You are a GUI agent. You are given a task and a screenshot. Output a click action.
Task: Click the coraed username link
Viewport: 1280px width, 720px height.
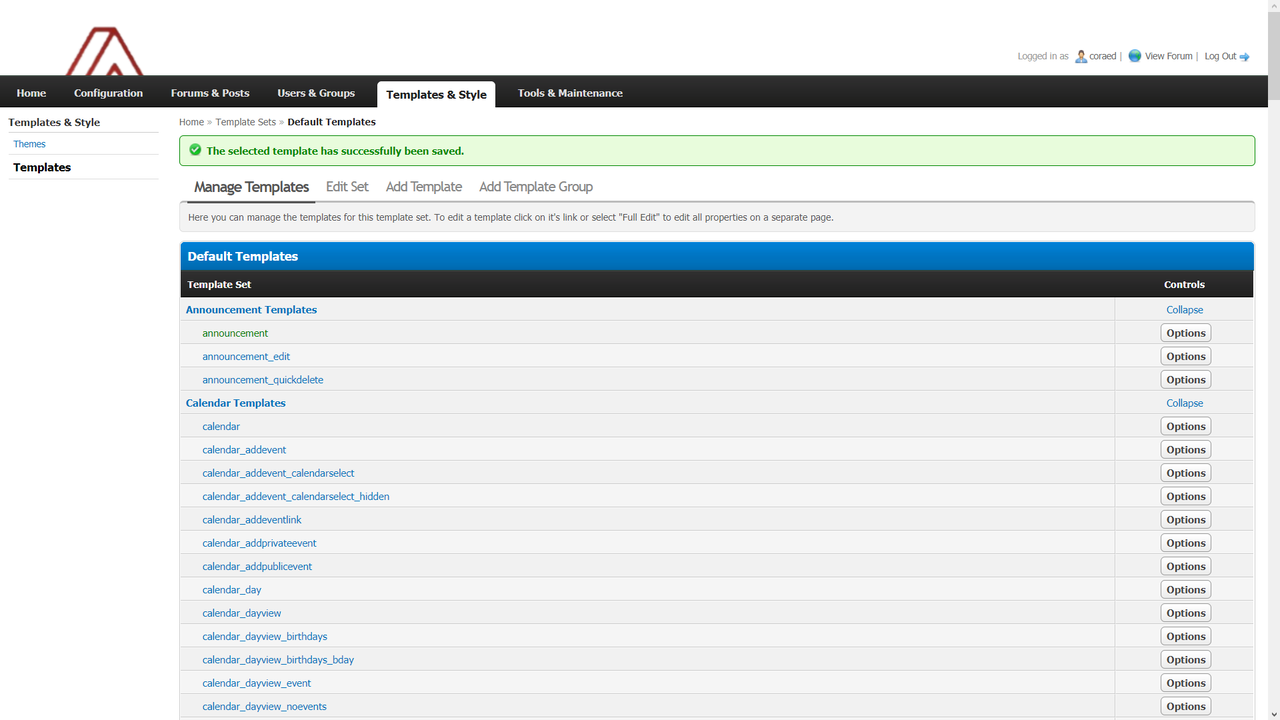pos(1103,57)
